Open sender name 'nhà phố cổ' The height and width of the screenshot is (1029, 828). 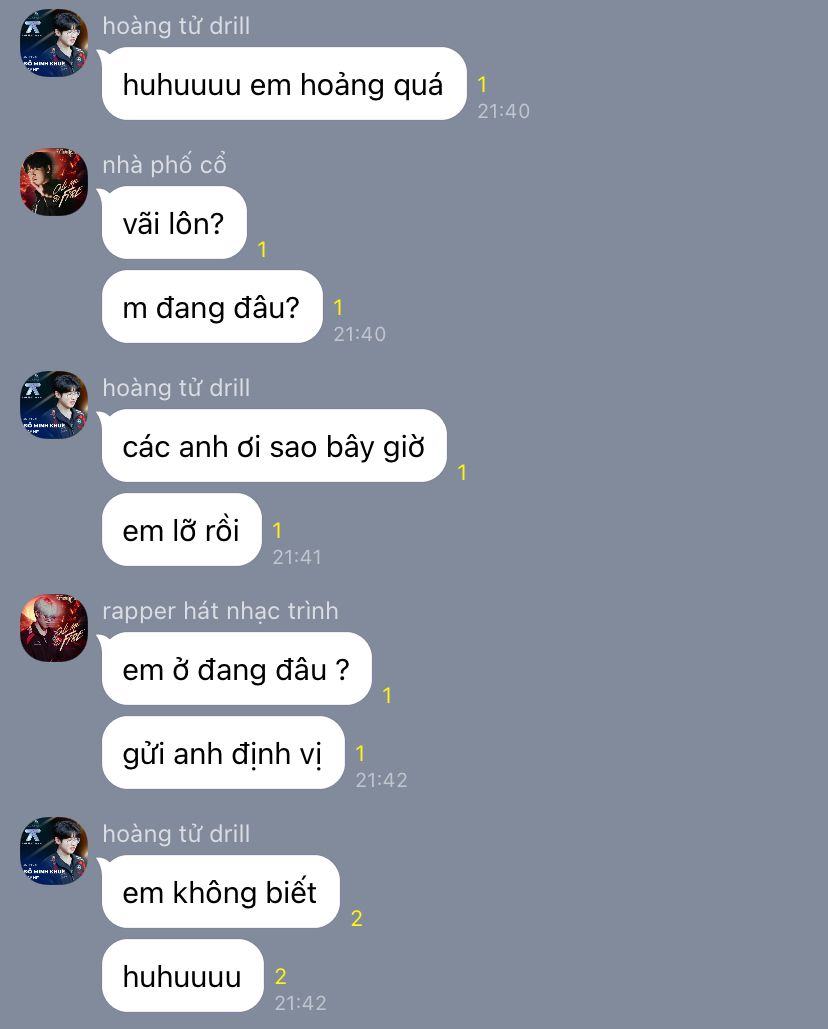point(164,164)
